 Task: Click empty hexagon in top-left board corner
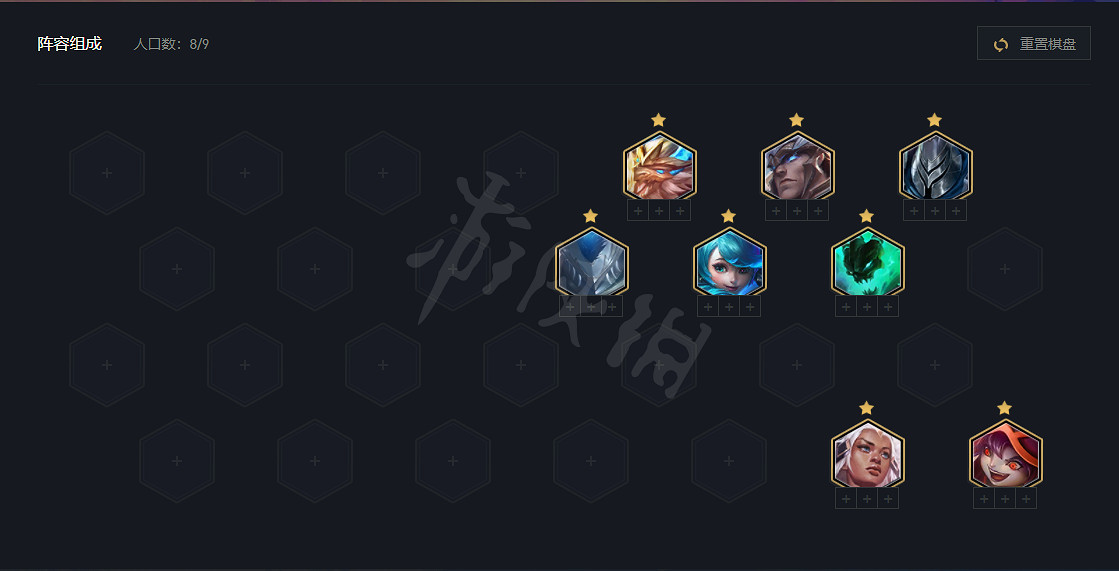click(107, 173)
